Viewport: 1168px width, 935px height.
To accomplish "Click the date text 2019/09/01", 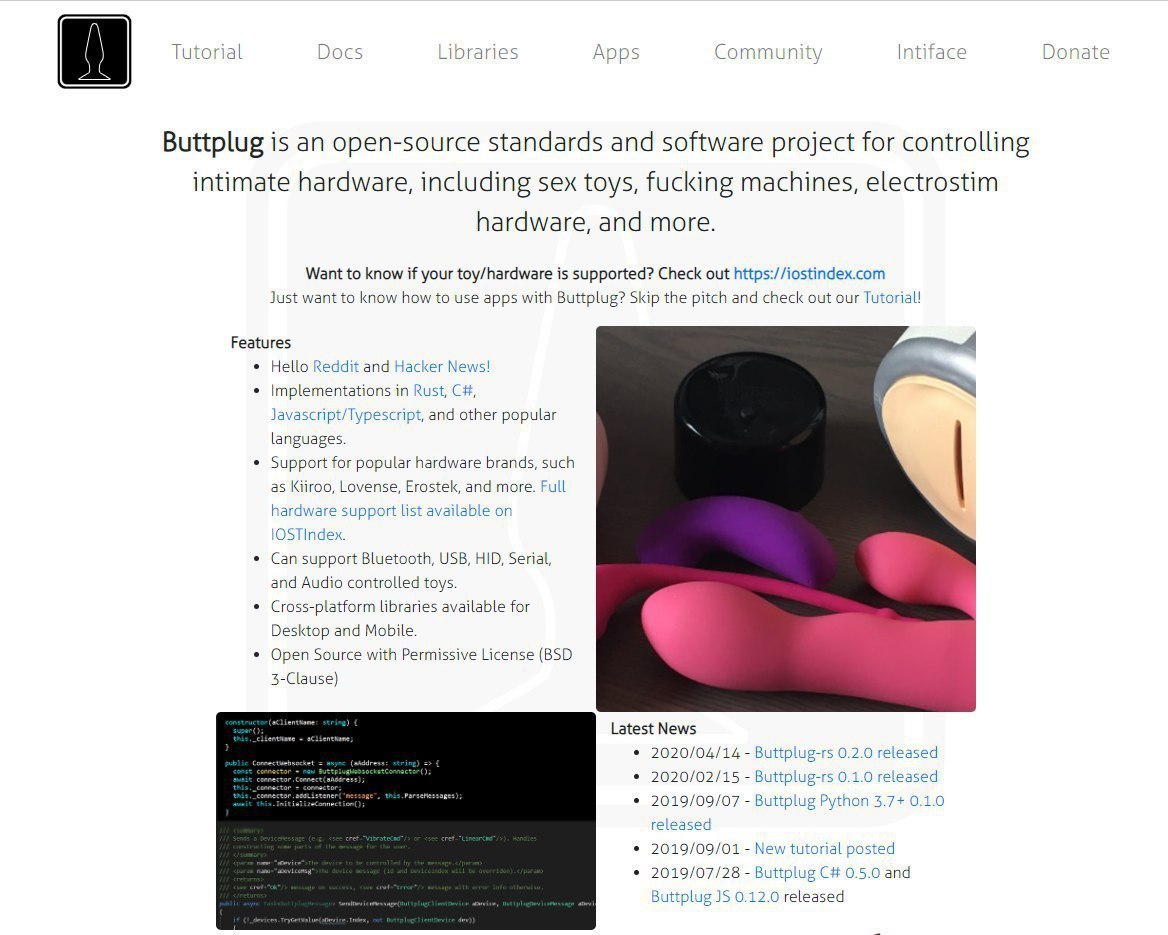I will (696, 849).
